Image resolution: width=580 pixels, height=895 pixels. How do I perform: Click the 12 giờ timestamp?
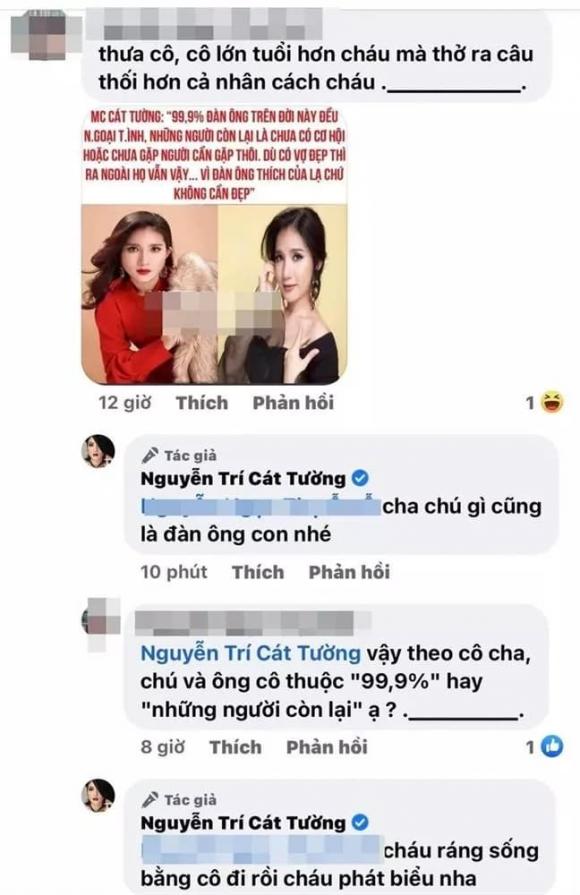[125, 403]
